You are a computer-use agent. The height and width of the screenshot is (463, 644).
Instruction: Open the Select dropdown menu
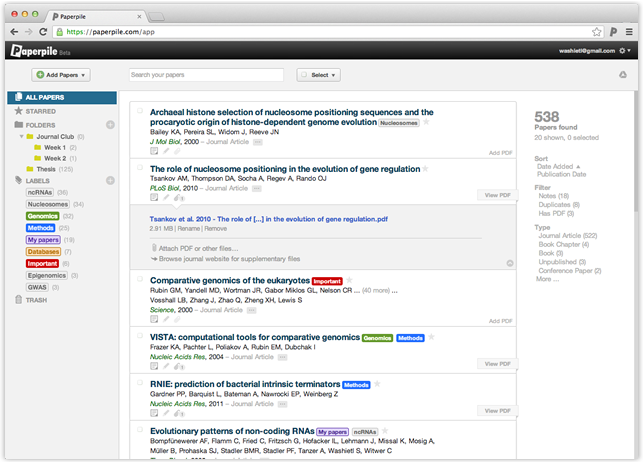click(x=319, y=75)
